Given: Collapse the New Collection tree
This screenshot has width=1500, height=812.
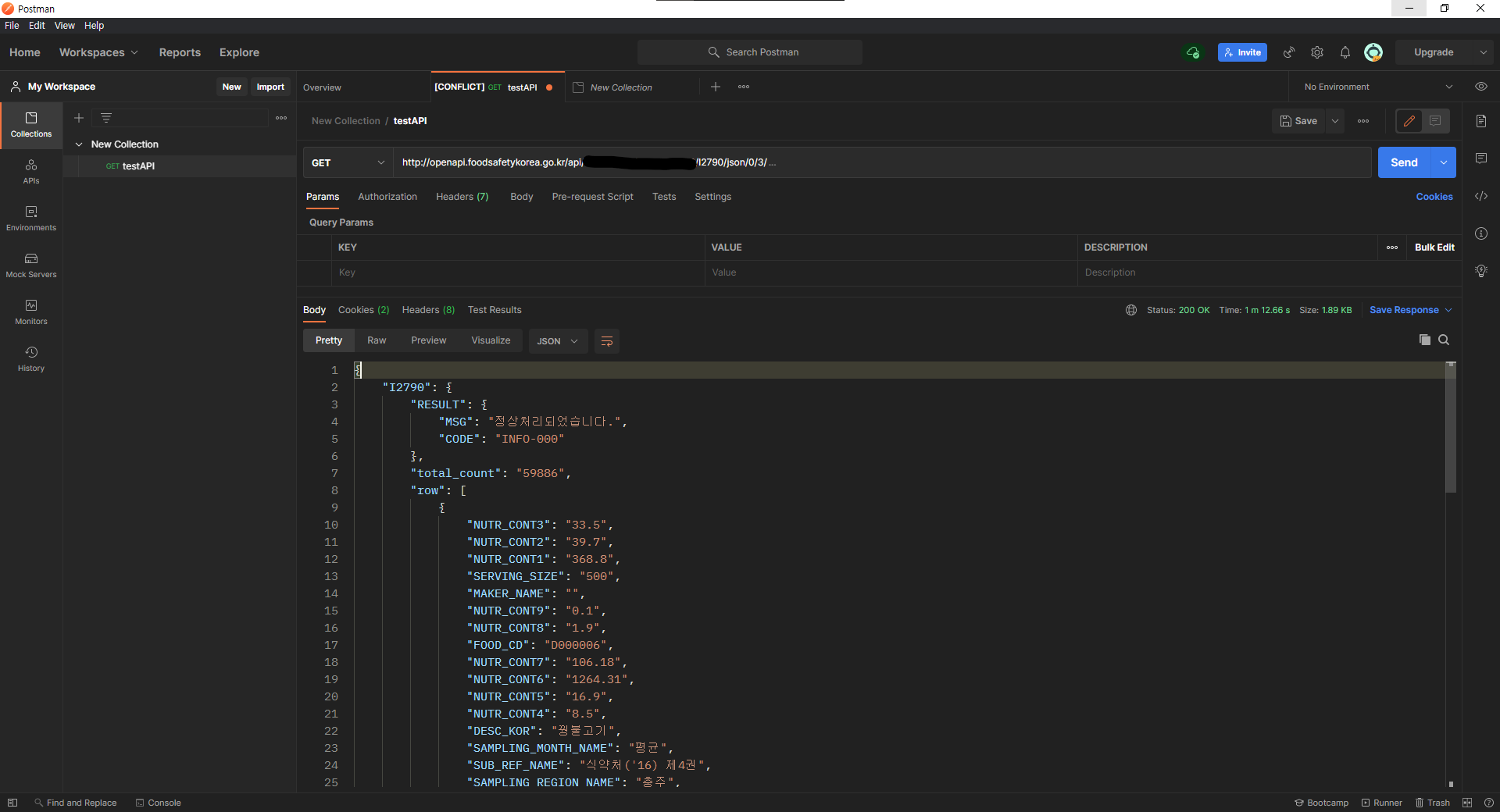Looking at the screenshot, I should click(79, 144).
